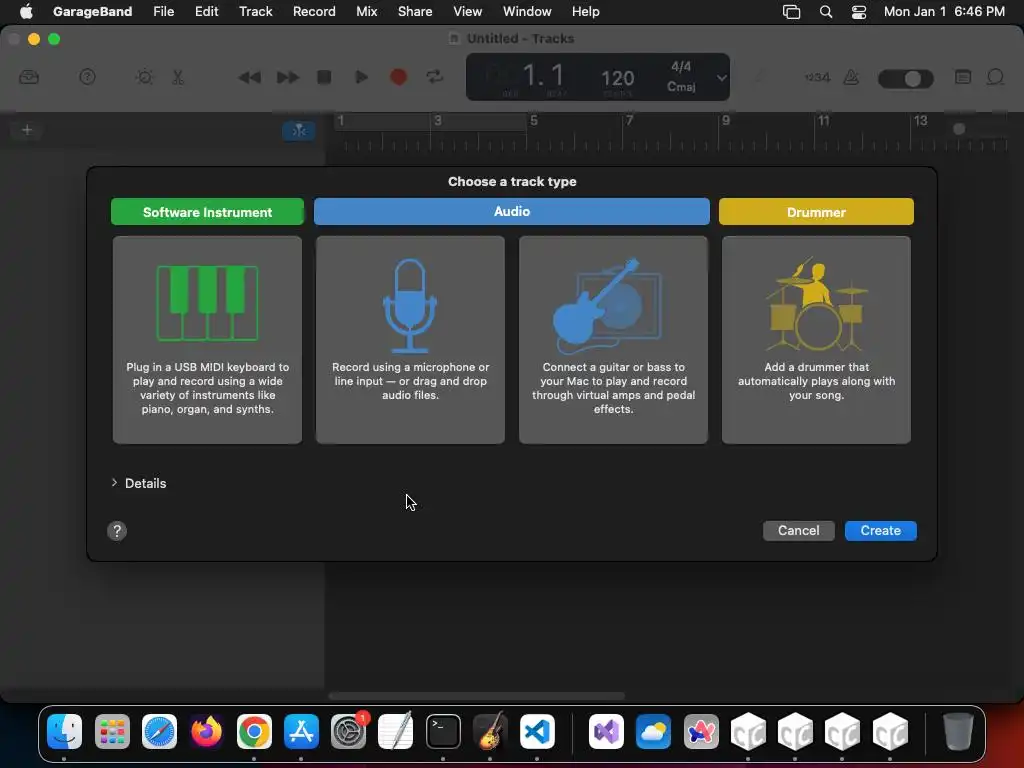The width and height of the screenshot is (1024, 768).
Task: Toggle the 1234 Count-in button
Action: pyautogui.click(x=817, y=77)
